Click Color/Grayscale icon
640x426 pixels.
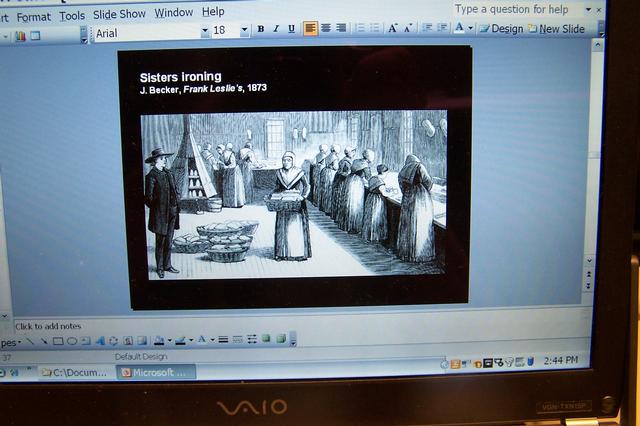[x=20, y=36]
